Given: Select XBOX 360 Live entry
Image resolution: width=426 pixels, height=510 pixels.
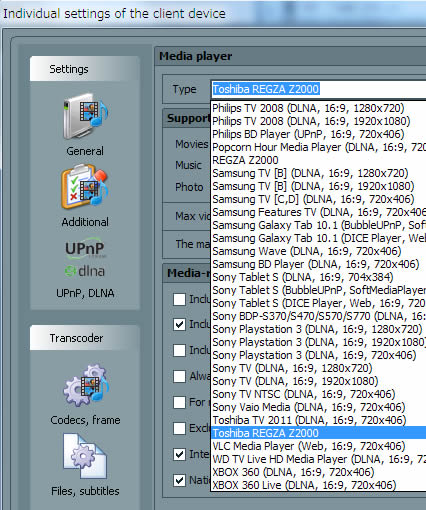Looking at the screenshot, I should pos(319,485).
